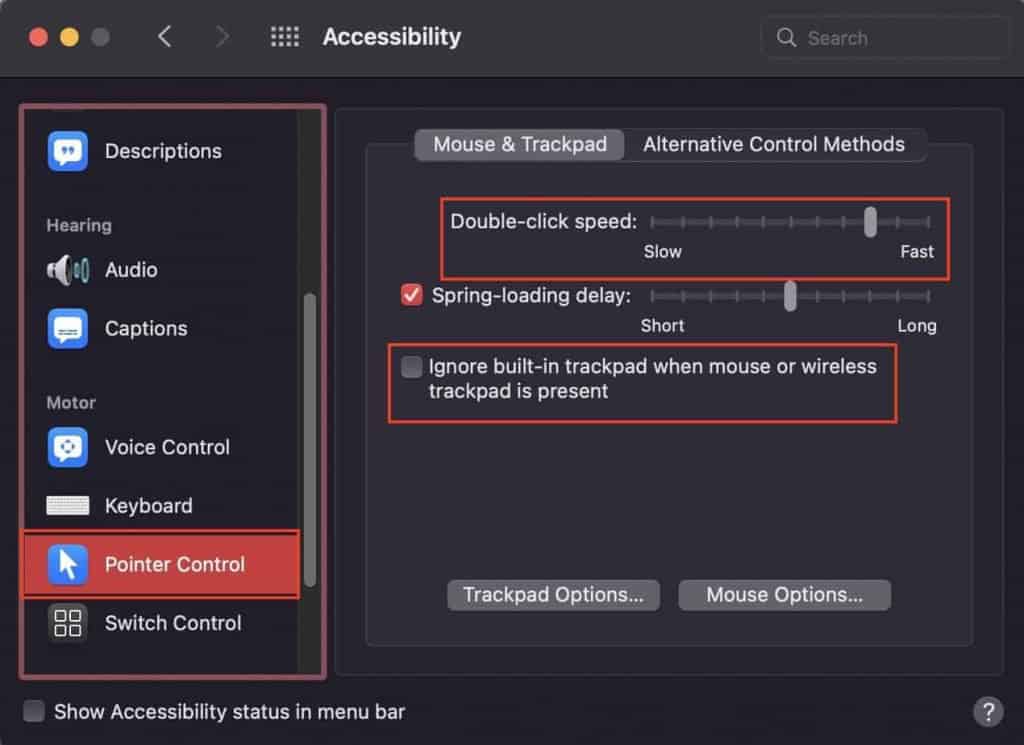Click the back navigation arrow
This screenshot has width=1024, height=745.
(x=166, y=36)
